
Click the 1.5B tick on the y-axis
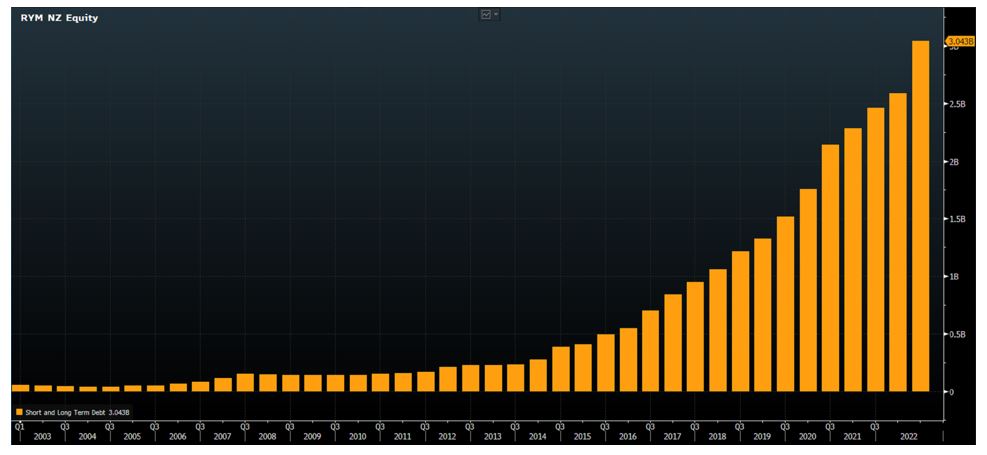pos(957,219)
